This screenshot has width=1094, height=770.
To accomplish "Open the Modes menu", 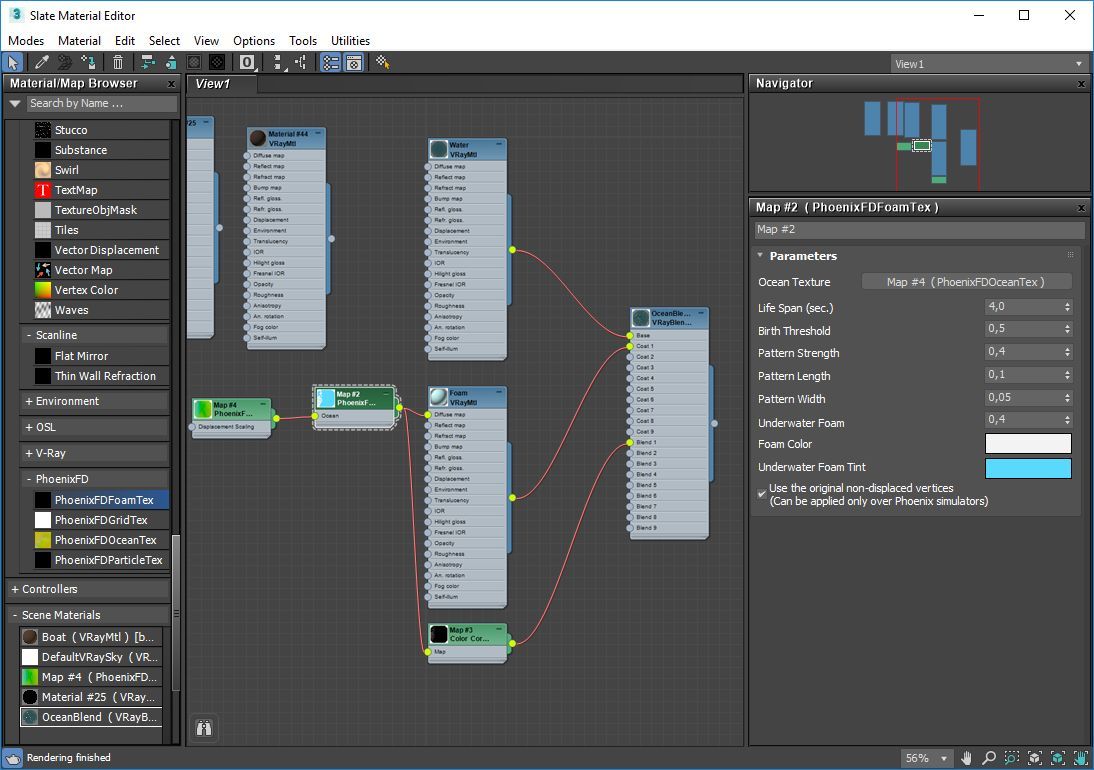I will coord(26,40).
